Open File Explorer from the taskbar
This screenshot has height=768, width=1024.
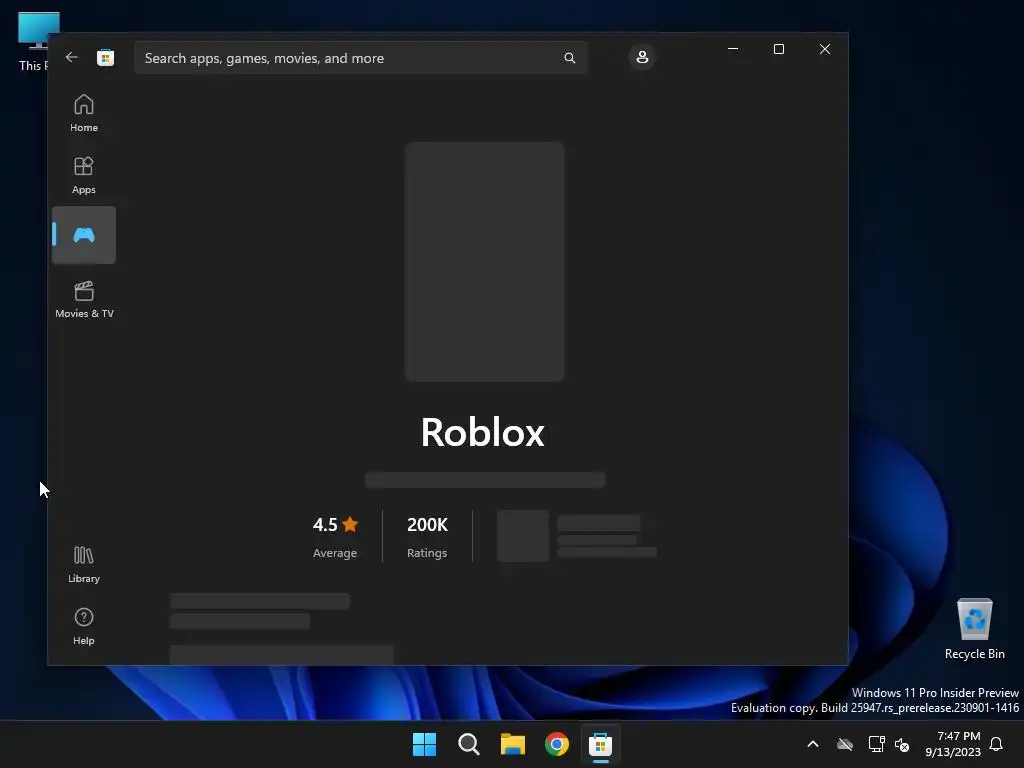(513, 744)
